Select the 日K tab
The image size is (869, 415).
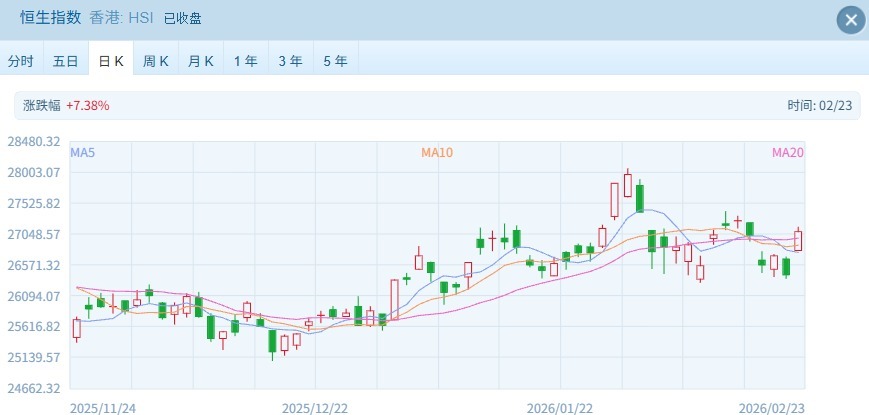point(111,61)
